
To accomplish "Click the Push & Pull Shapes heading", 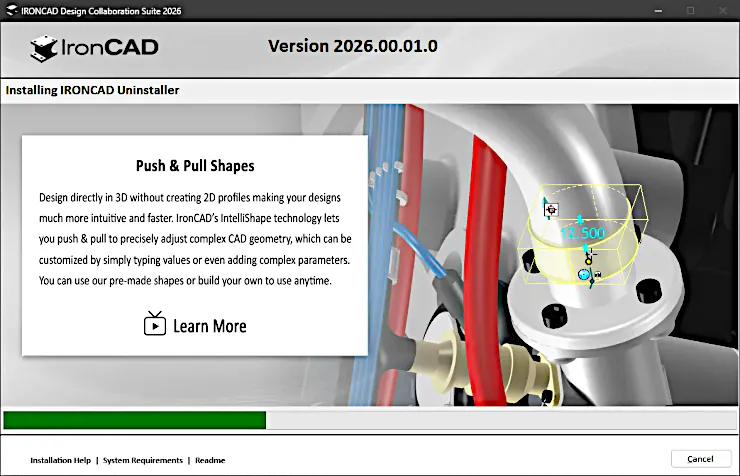I will point(195,166).
